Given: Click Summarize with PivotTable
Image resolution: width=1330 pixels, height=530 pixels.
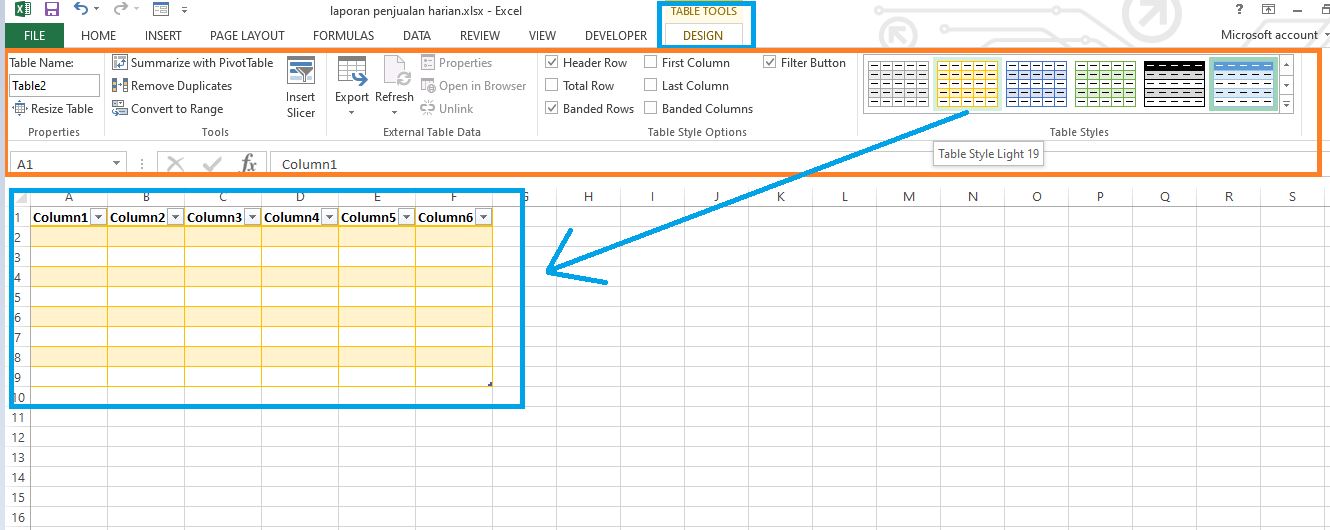Looking at the screenshot, I should (x=193, y=63).
